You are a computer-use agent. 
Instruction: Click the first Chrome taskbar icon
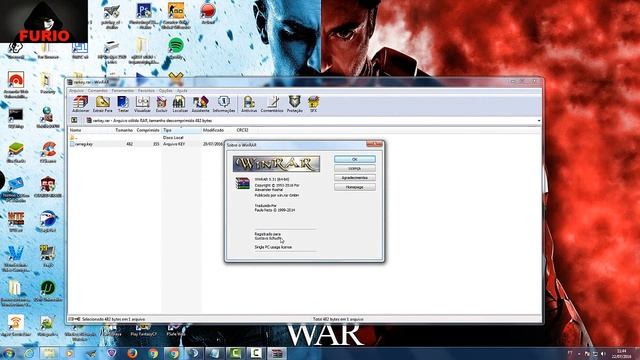(x=153, y=353)
